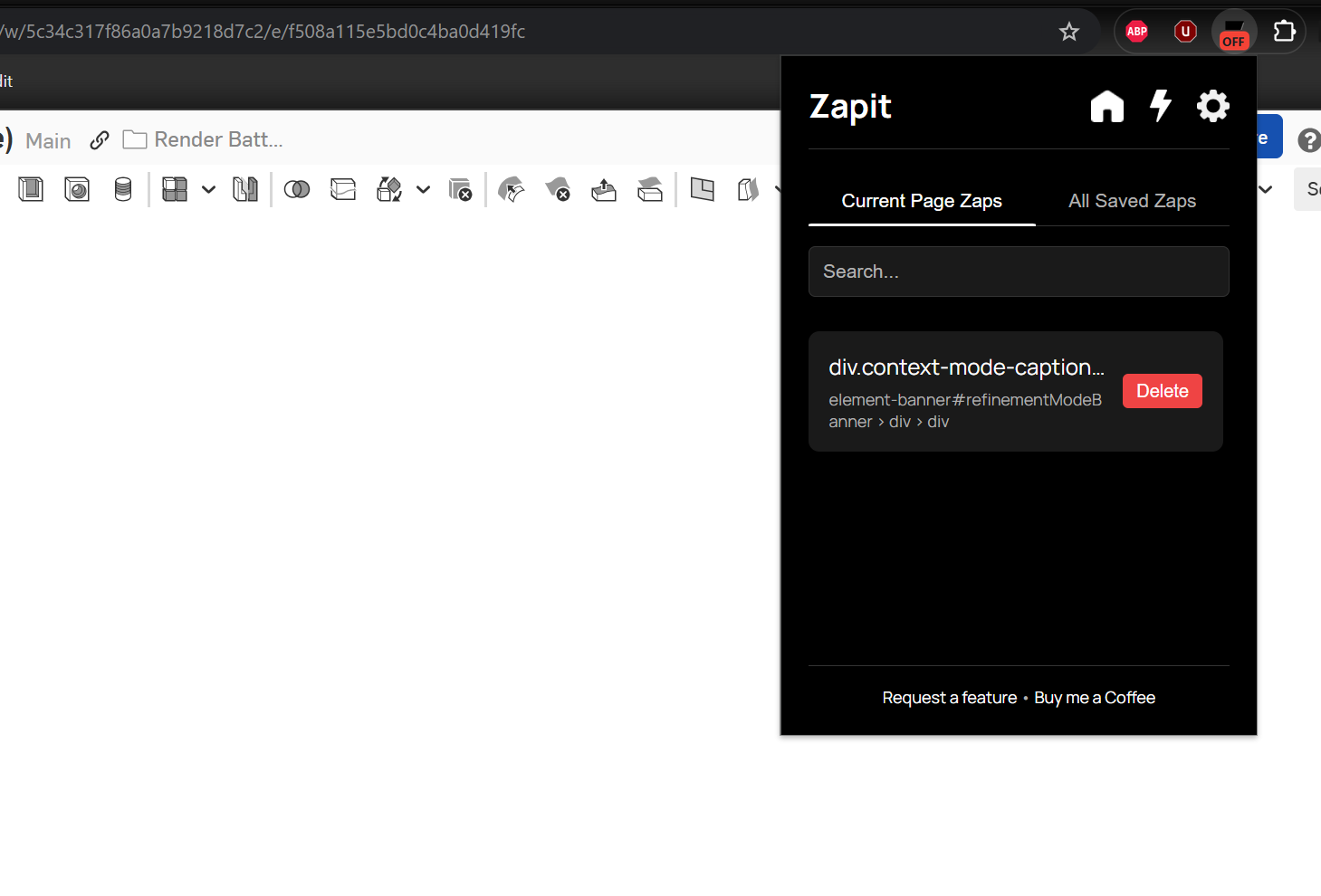The image size is (1321, 896).
Task: Open the Buy me a Coffee link
Action: pyautogui.click(x=1095, y=698)
